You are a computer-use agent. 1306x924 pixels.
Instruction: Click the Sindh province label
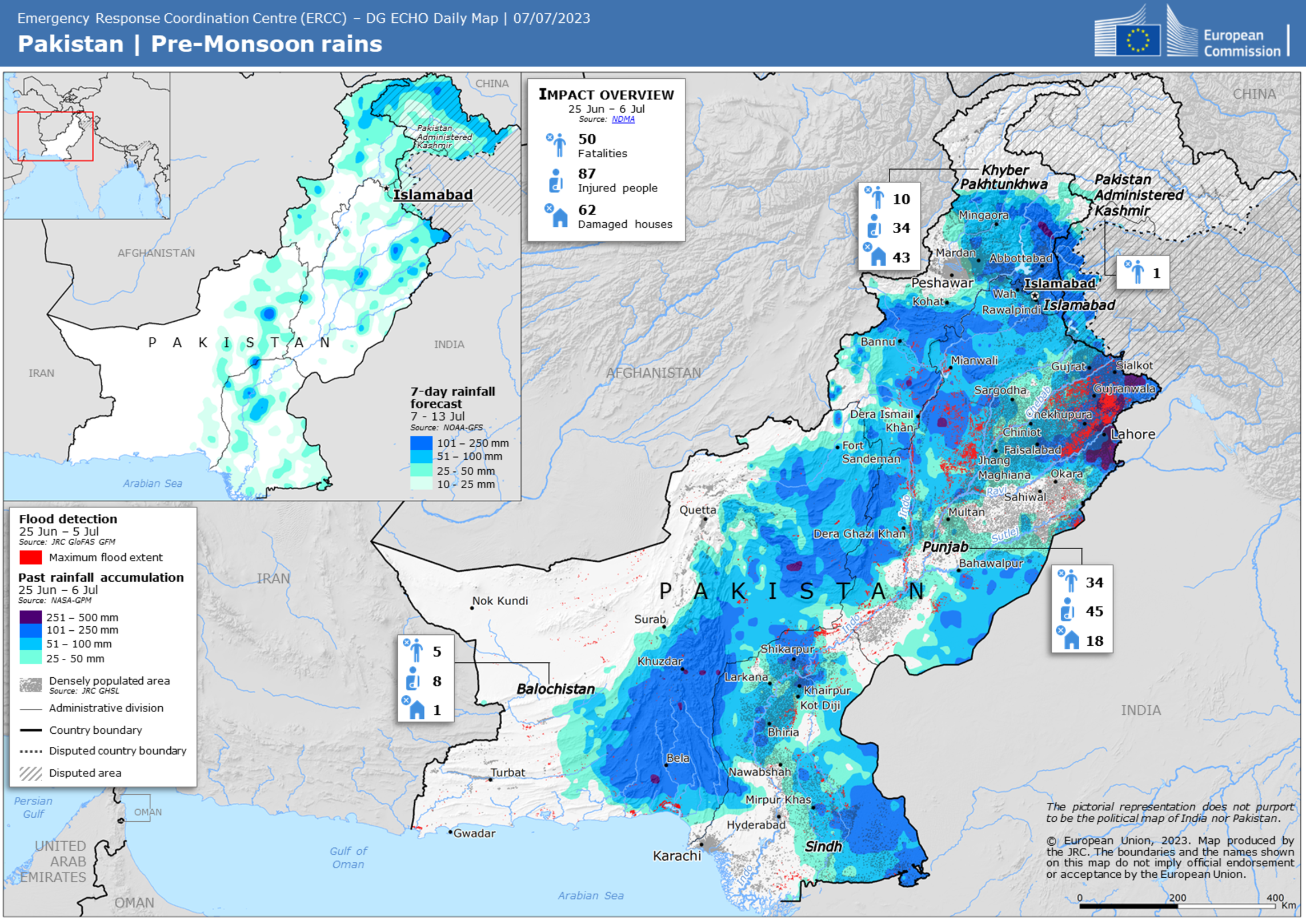pos(823,846)
